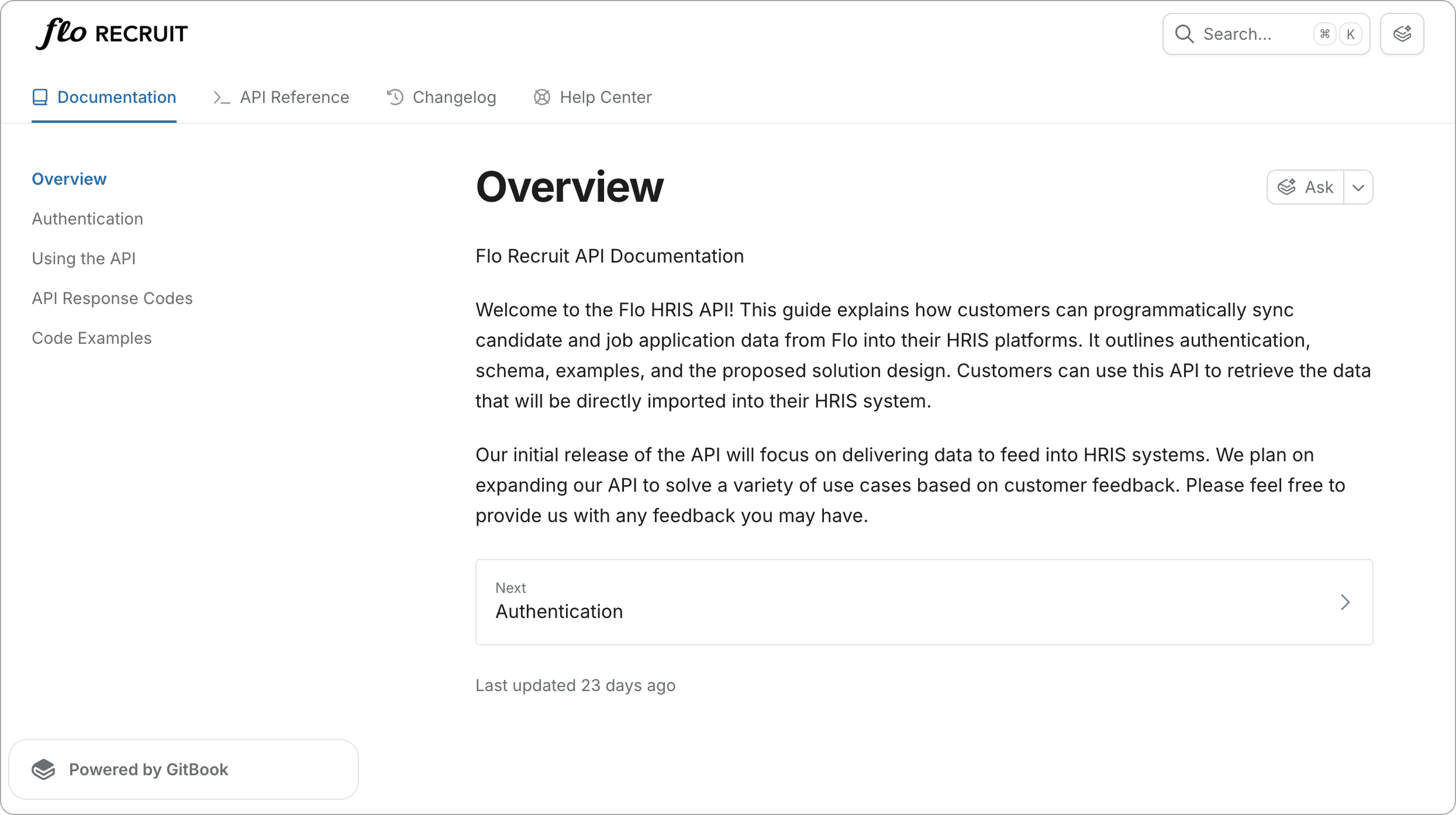Click the Powered by GitBook link
1456x815 pixels.
(150, 769)
